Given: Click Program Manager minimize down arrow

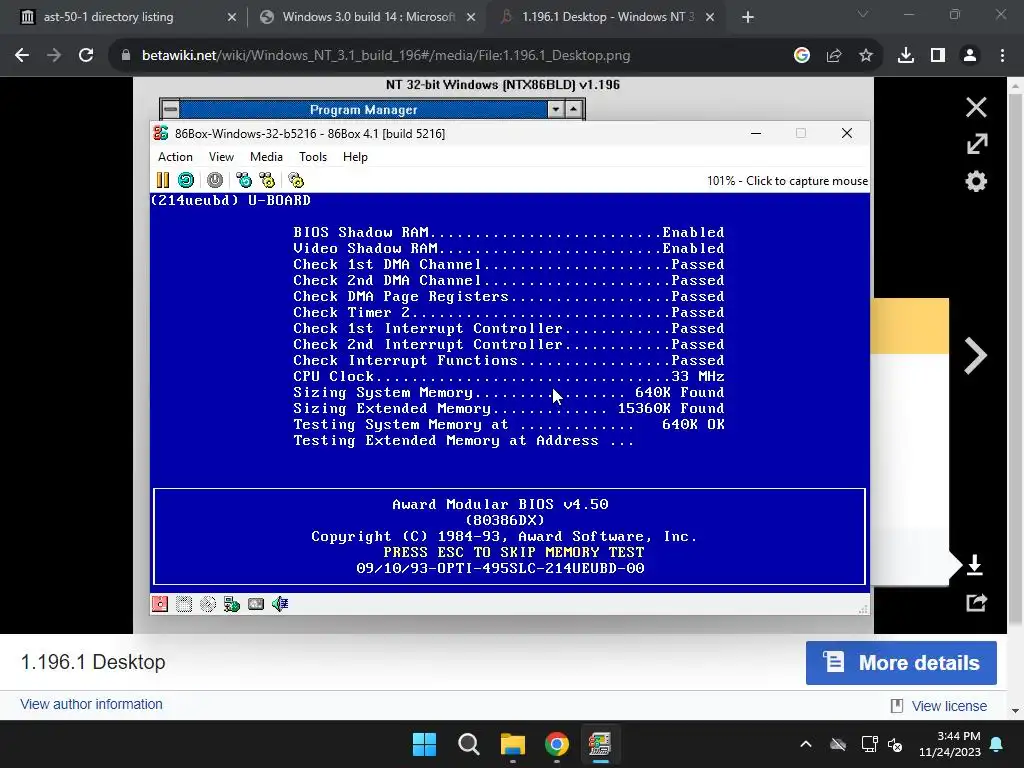Looking at the screenshot, I should [x=556, y=109].
